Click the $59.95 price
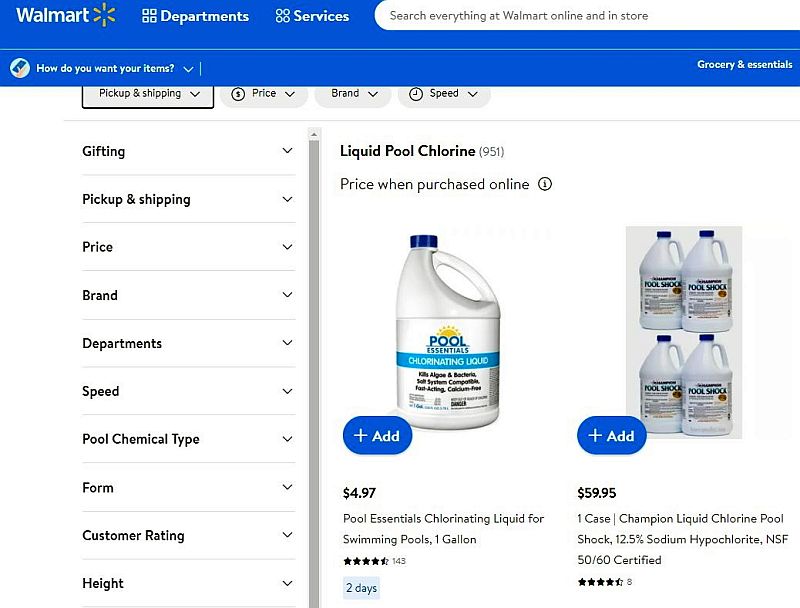This screenshot has height=608, width=800. click(596, 493)
